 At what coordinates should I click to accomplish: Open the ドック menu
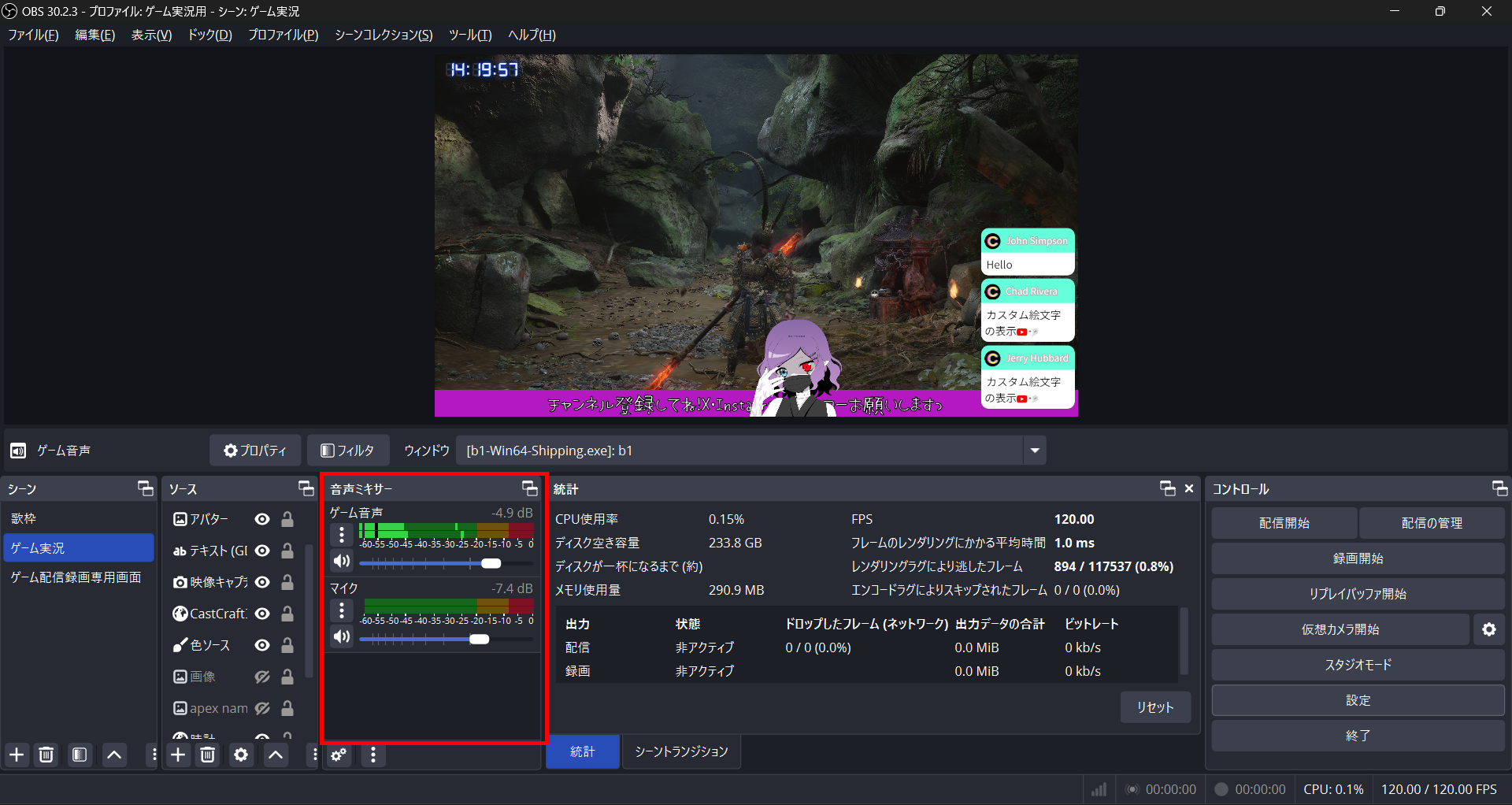point(209,35)
